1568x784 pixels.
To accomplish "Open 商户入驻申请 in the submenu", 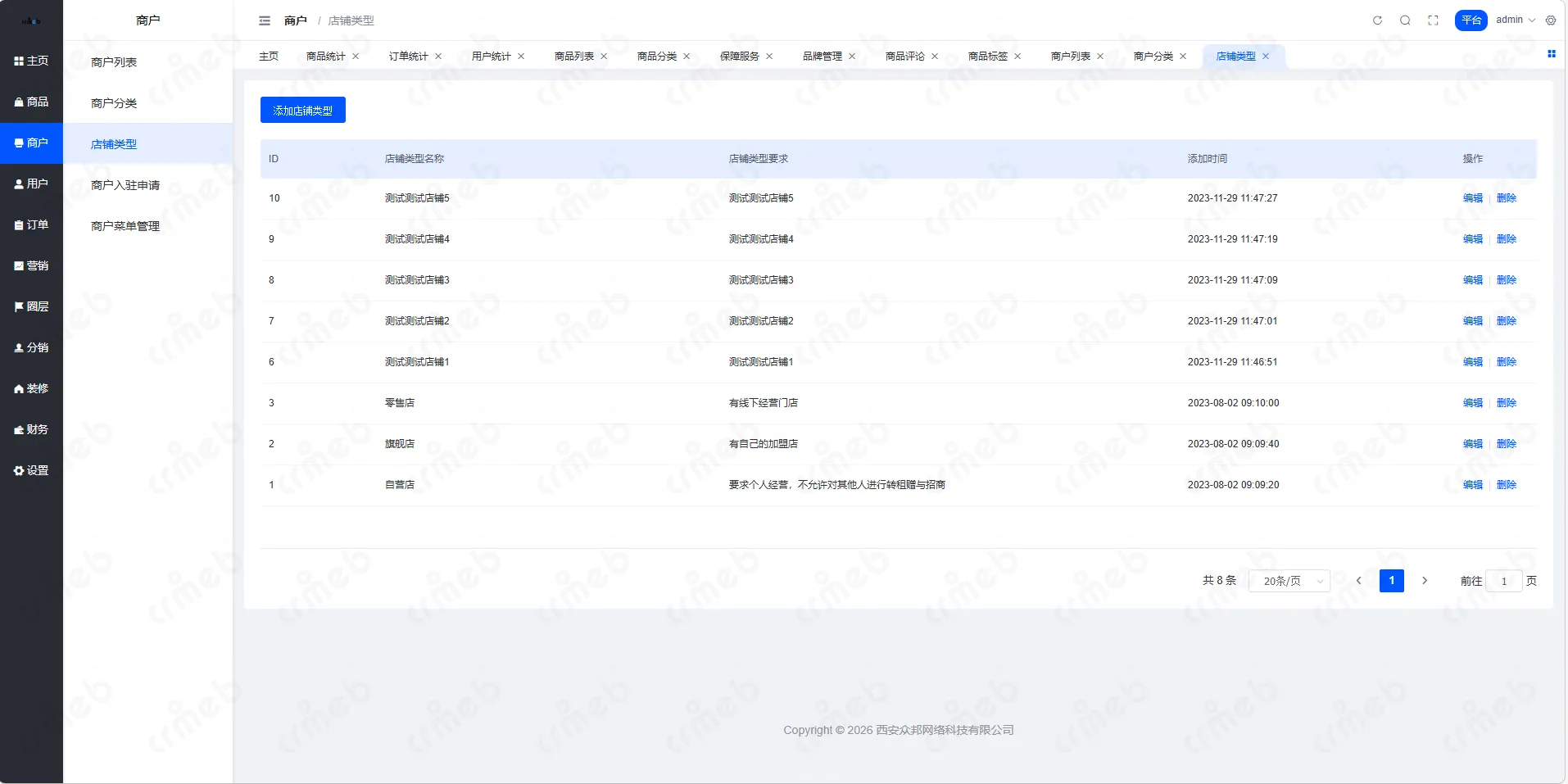I will coord(148,185).
